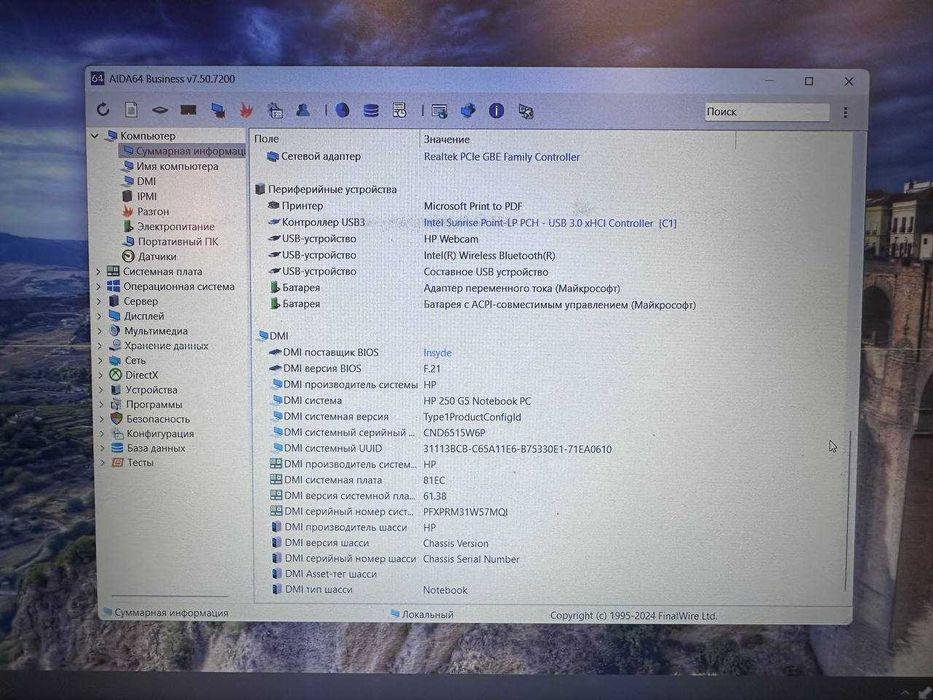Select the Безопасность tree item
Screen dimensions: 933x700
click(x=151, y=419)
